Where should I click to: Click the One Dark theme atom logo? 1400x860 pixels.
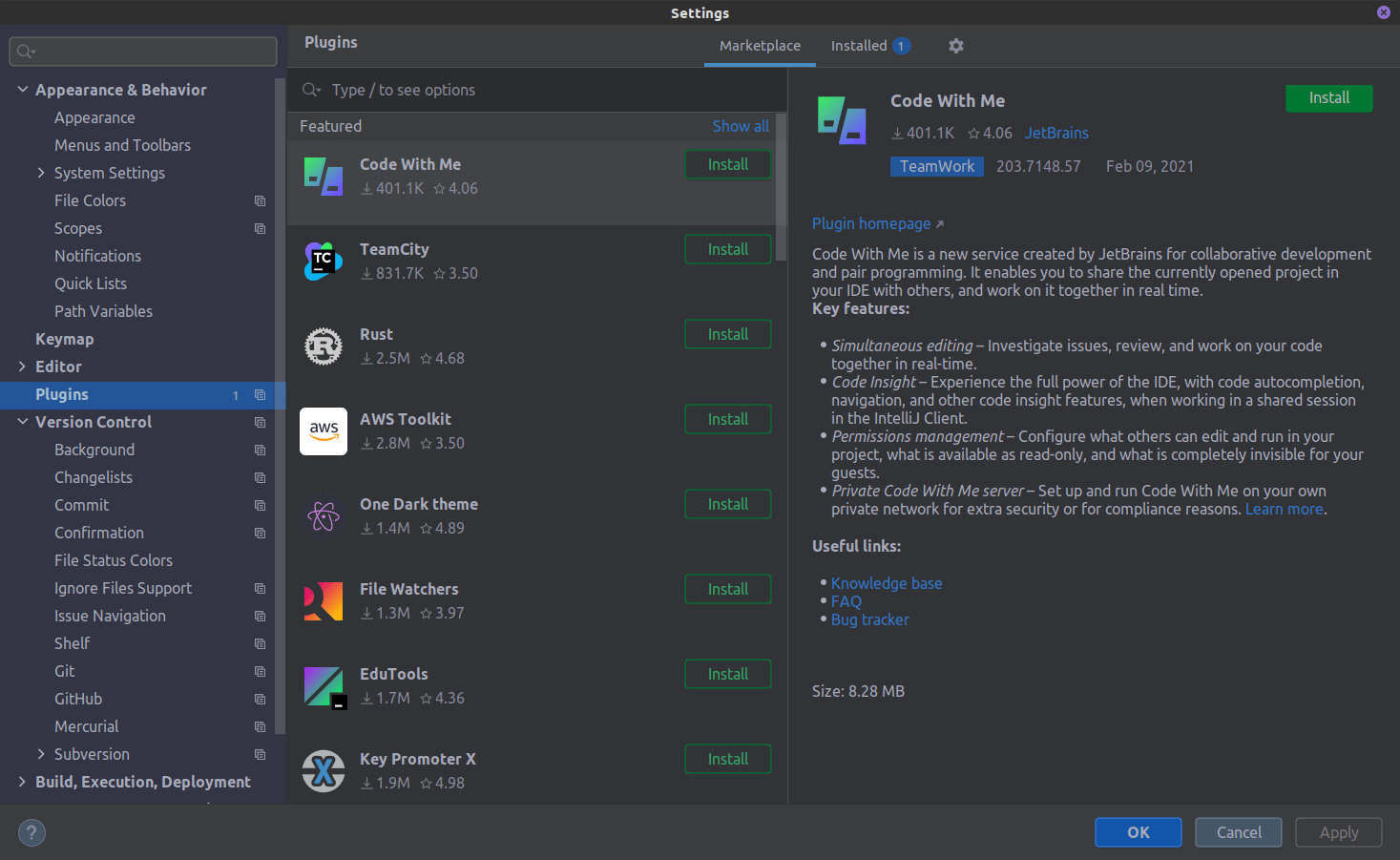(324, 516)
